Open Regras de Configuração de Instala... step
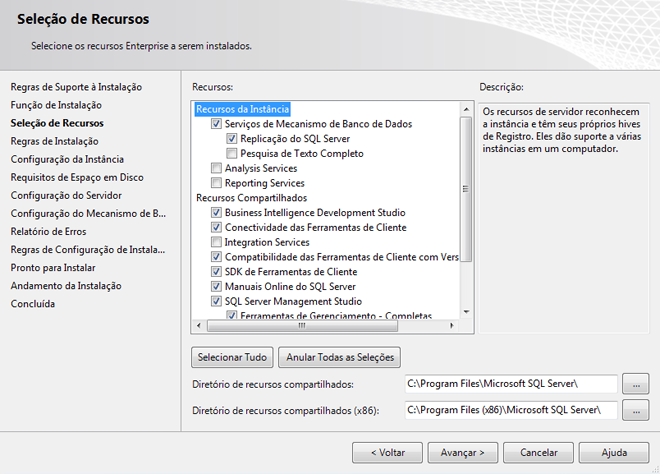 88,250
